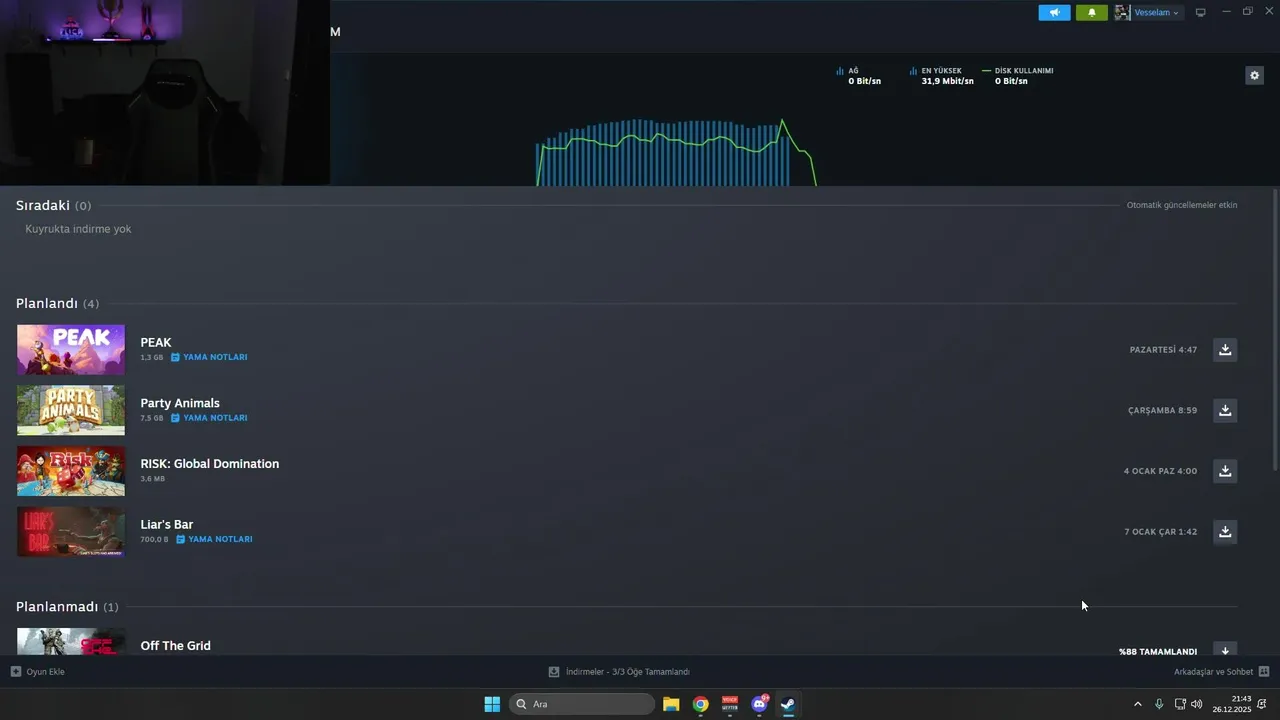Click the Ağ network rate legend
Viewport: 1280px width, 720px height.
click(x=859, y=76)
